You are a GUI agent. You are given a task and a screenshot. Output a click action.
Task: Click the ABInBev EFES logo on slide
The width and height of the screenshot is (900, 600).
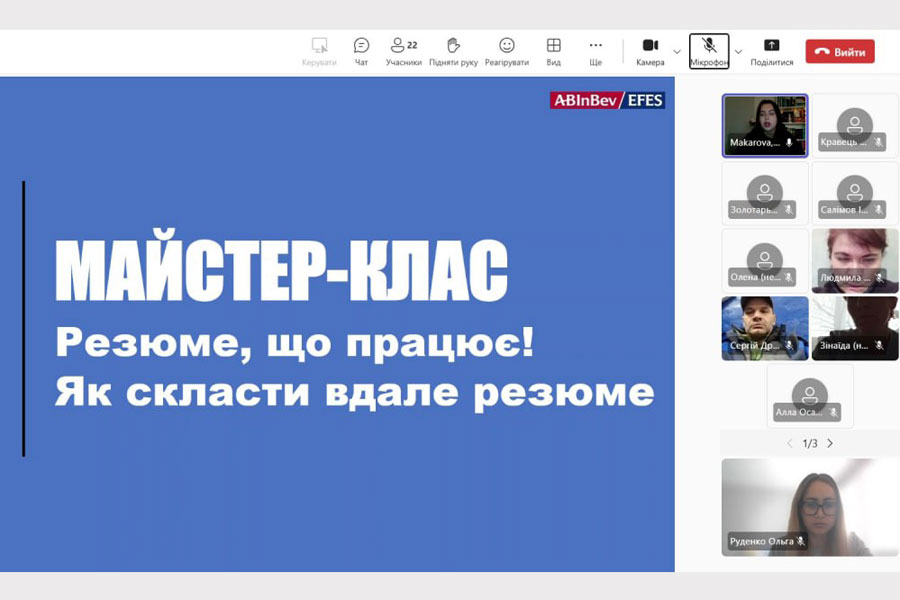[607, 100]
